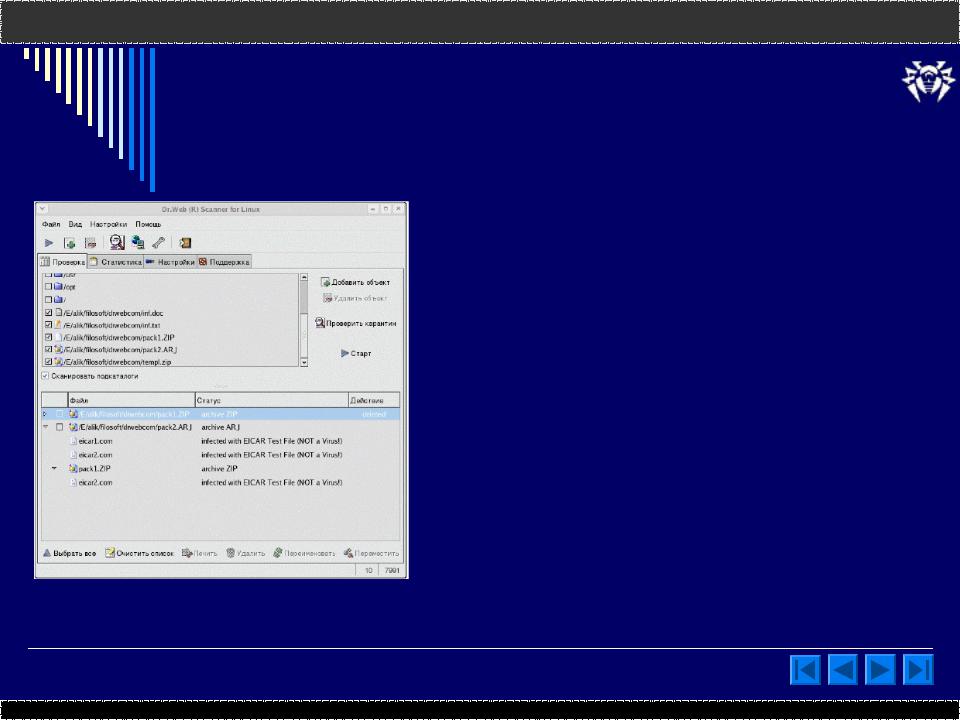Click the start scan arrow in the toolbar
The image size is (960, 720).
point(49,243)
